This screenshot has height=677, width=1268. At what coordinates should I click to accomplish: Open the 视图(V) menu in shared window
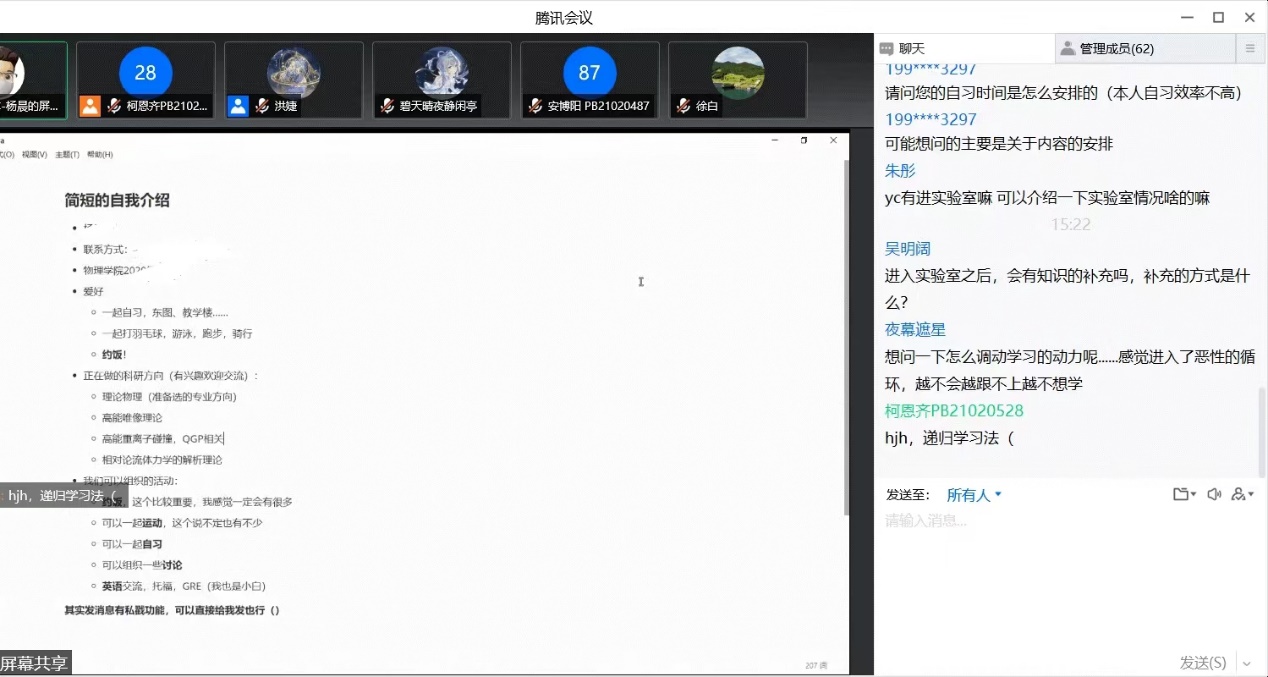(35, 155)
